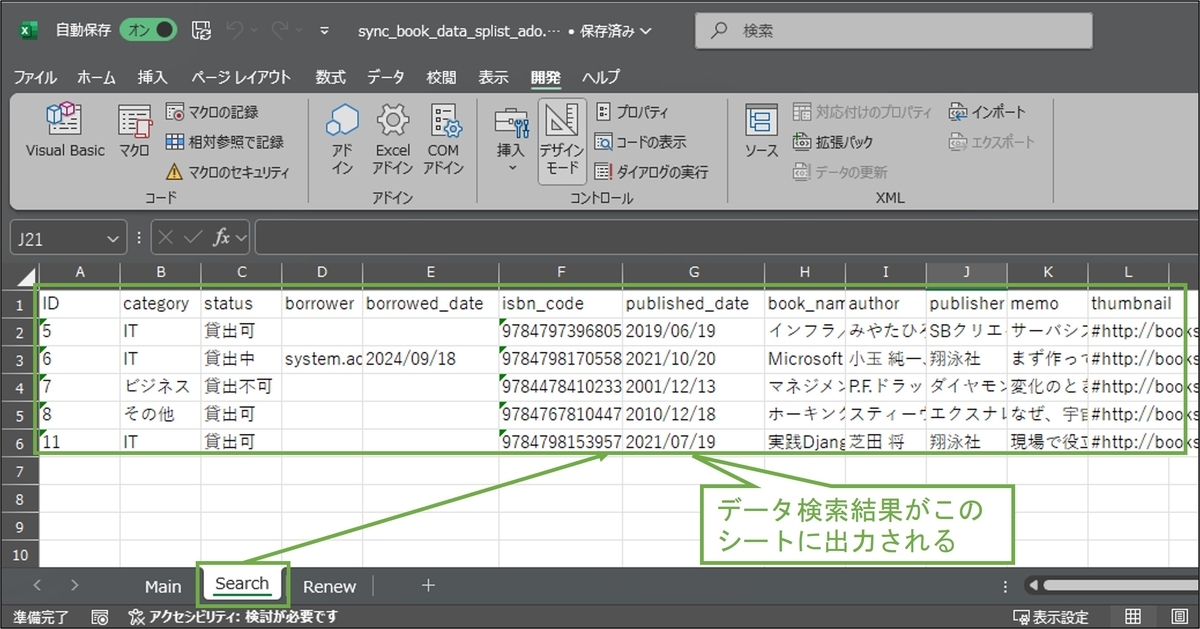
Task: Click 対応付けのプロパティ map properties
Action: coord(862,112)
